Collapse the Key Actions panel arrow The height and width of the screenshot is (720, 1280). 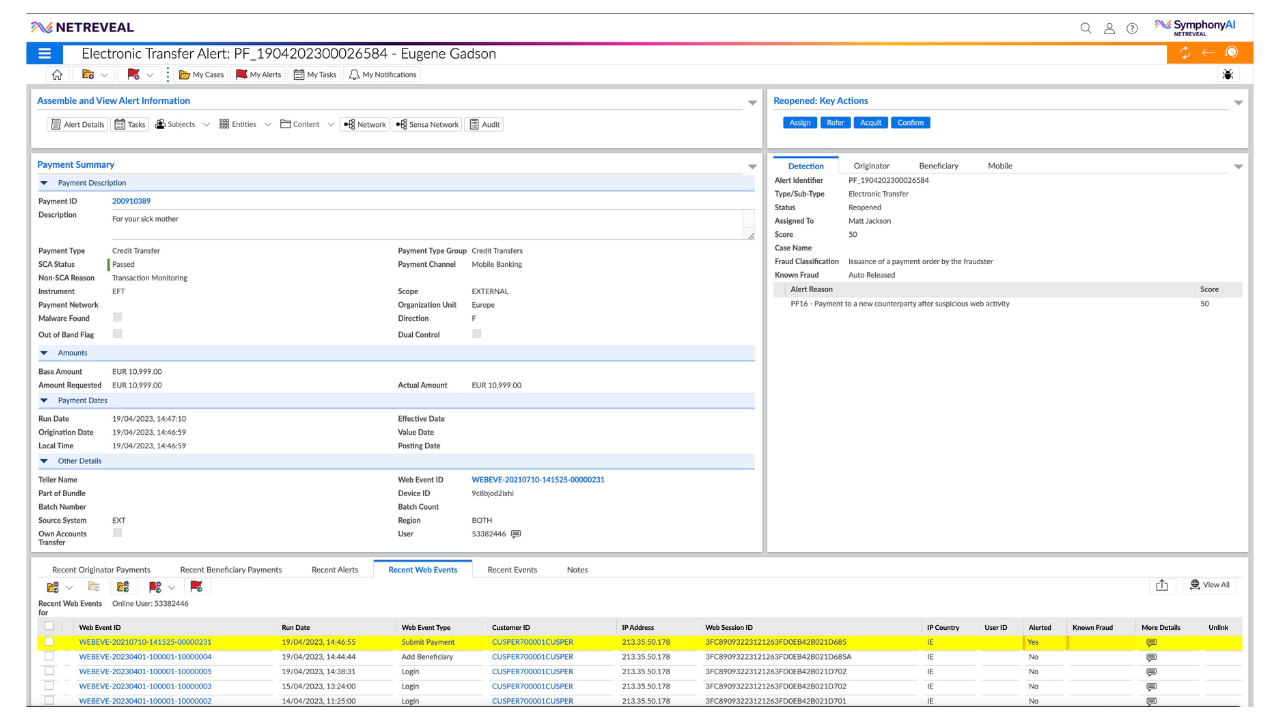(1238, 103)
